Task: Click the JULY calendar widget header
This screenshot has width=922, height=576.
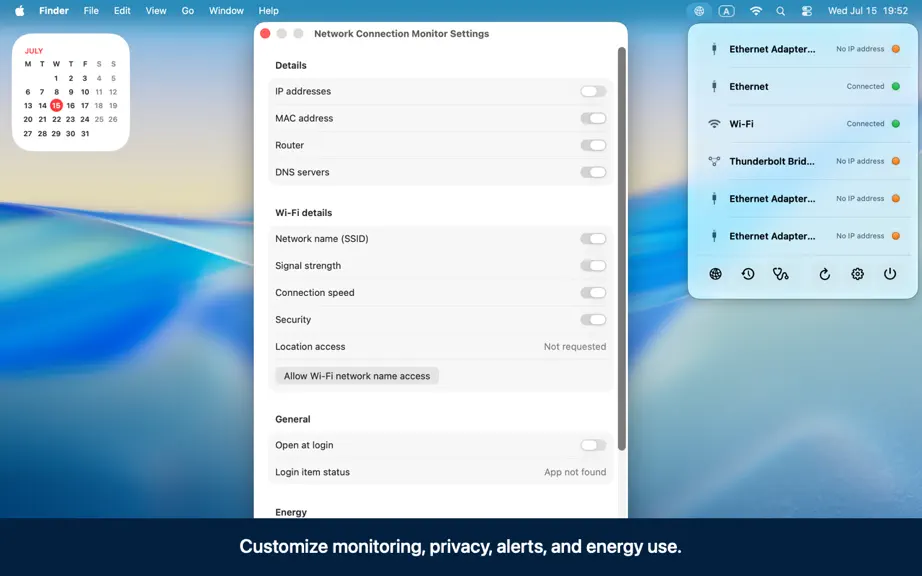Action: pos(34,51)
